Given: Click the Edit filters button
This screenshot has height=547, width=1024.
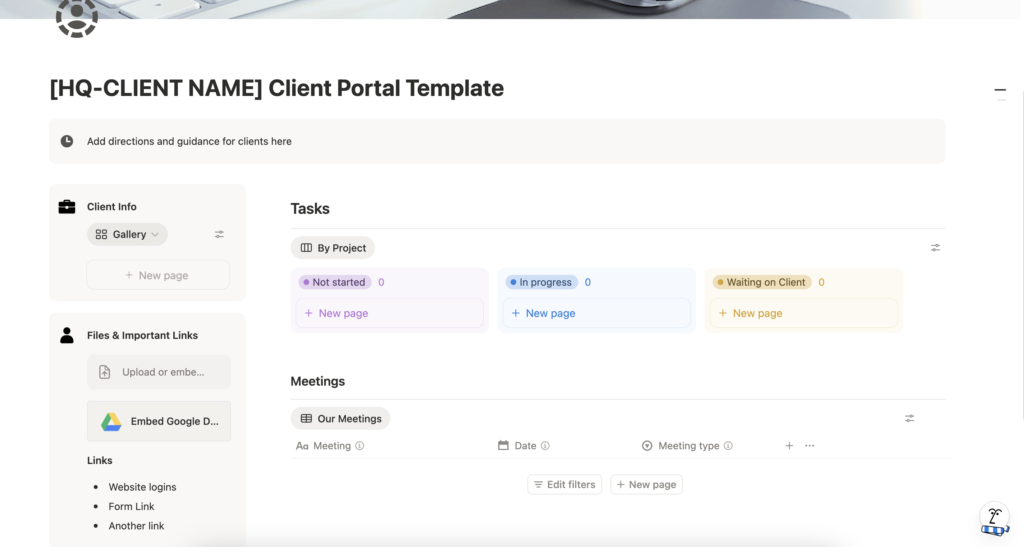Looking at the screenshot, I should tap(564, 484).
